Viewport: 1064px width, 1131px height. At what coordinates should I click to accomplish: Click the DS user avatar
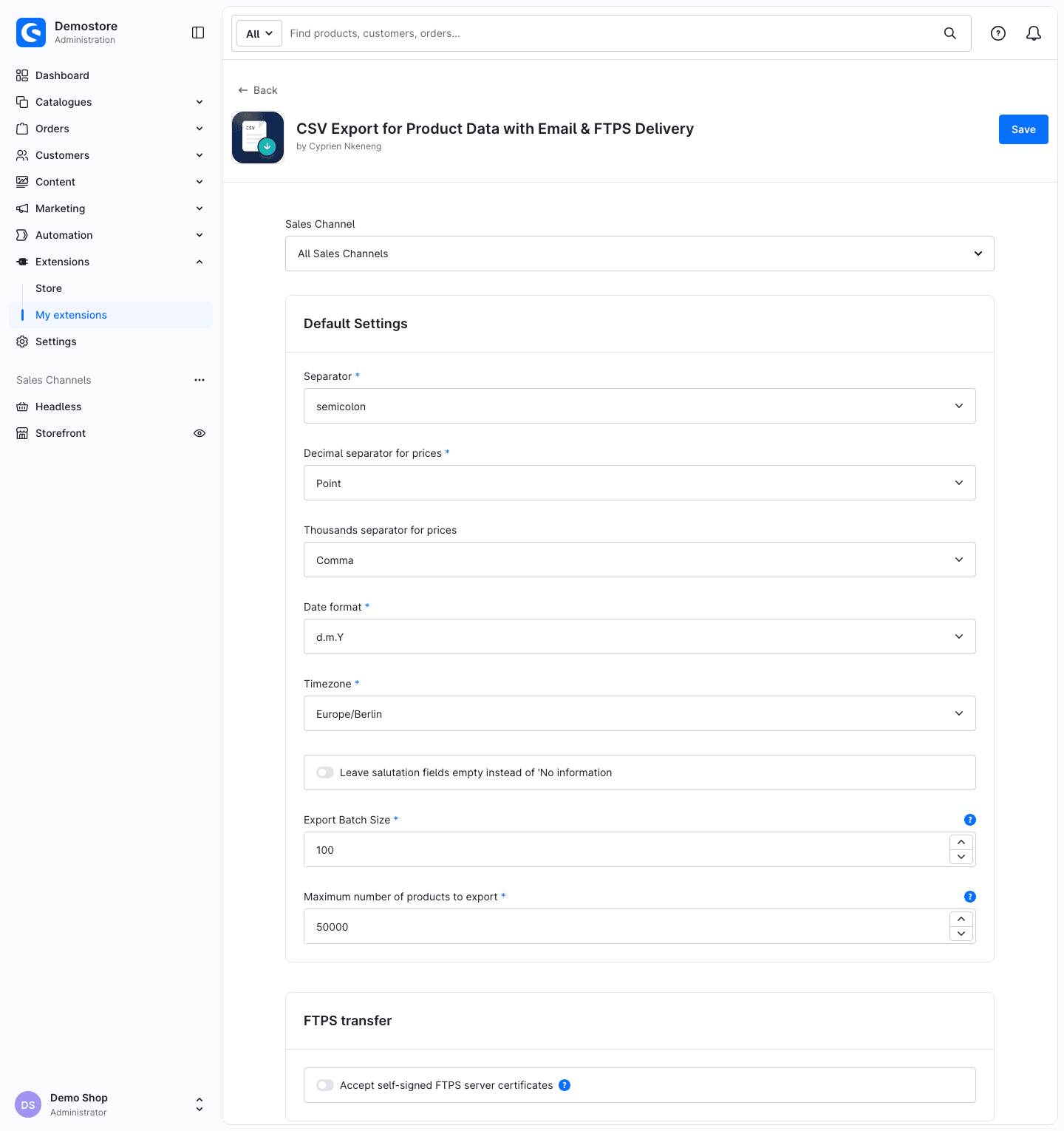click(28, 1105)
